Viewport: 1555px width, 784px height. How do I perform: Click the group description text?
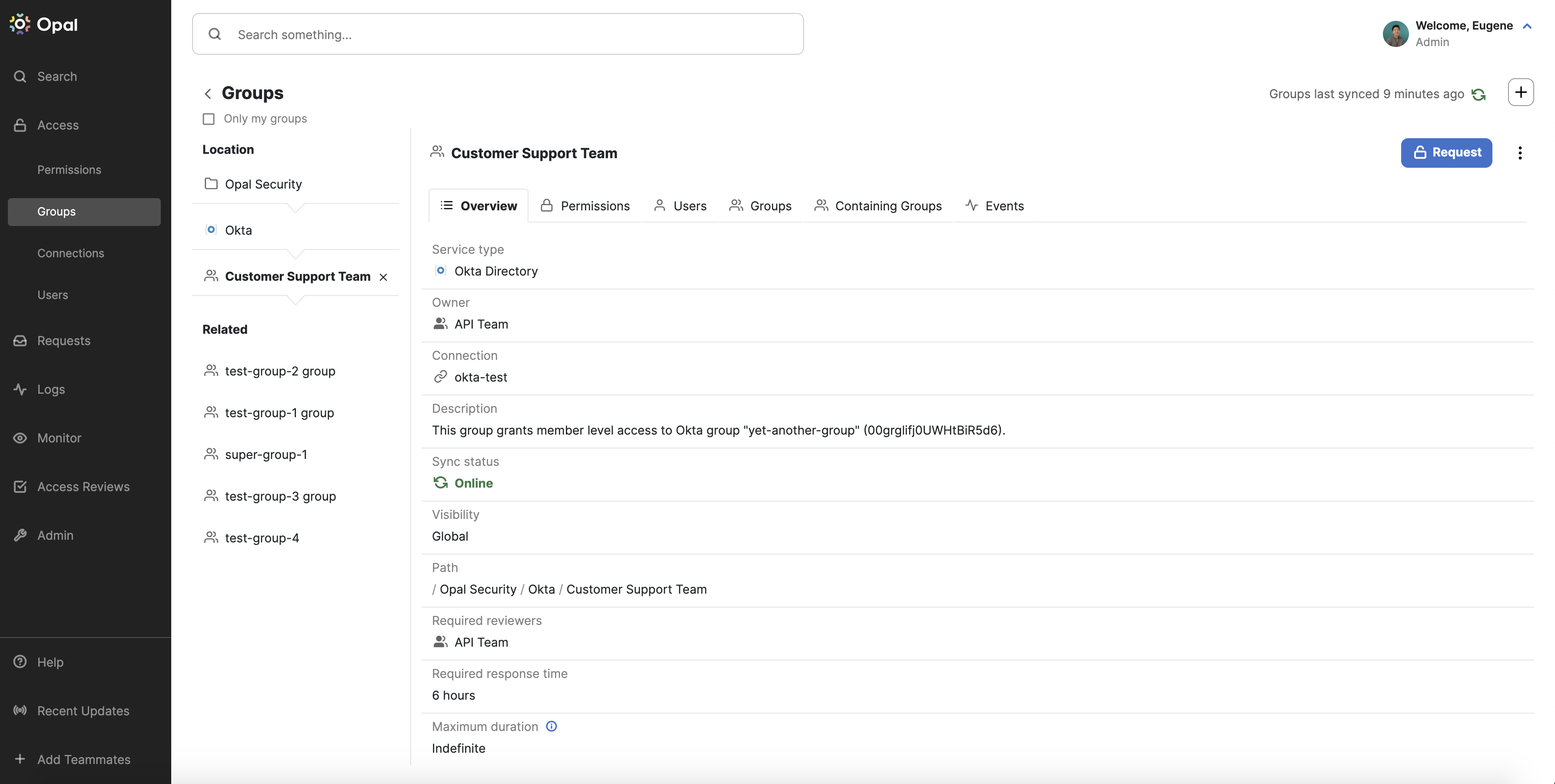click(x=718, y=430)
